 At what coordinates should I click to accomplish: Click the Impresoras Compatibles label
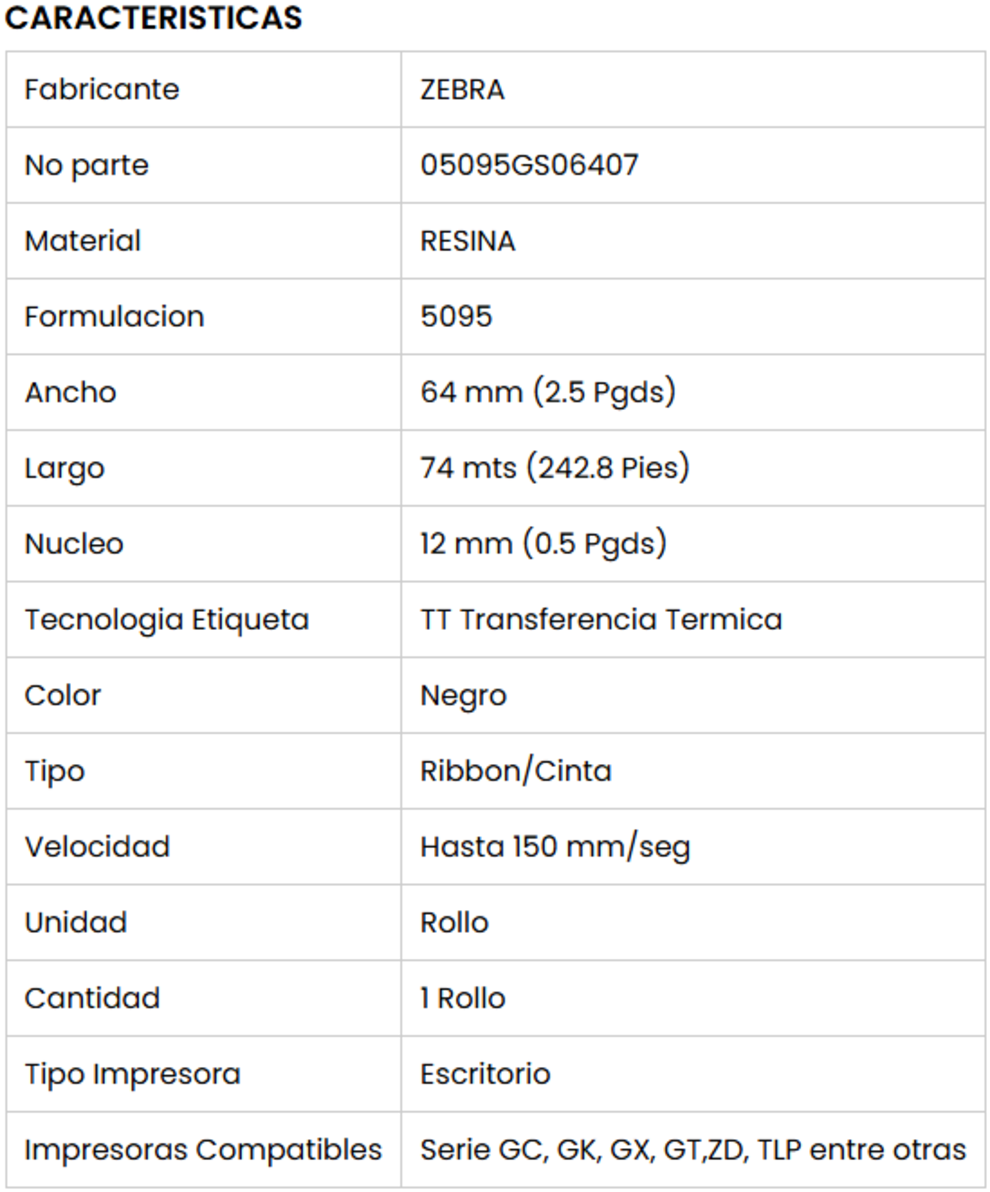[x=203, y=1150]
